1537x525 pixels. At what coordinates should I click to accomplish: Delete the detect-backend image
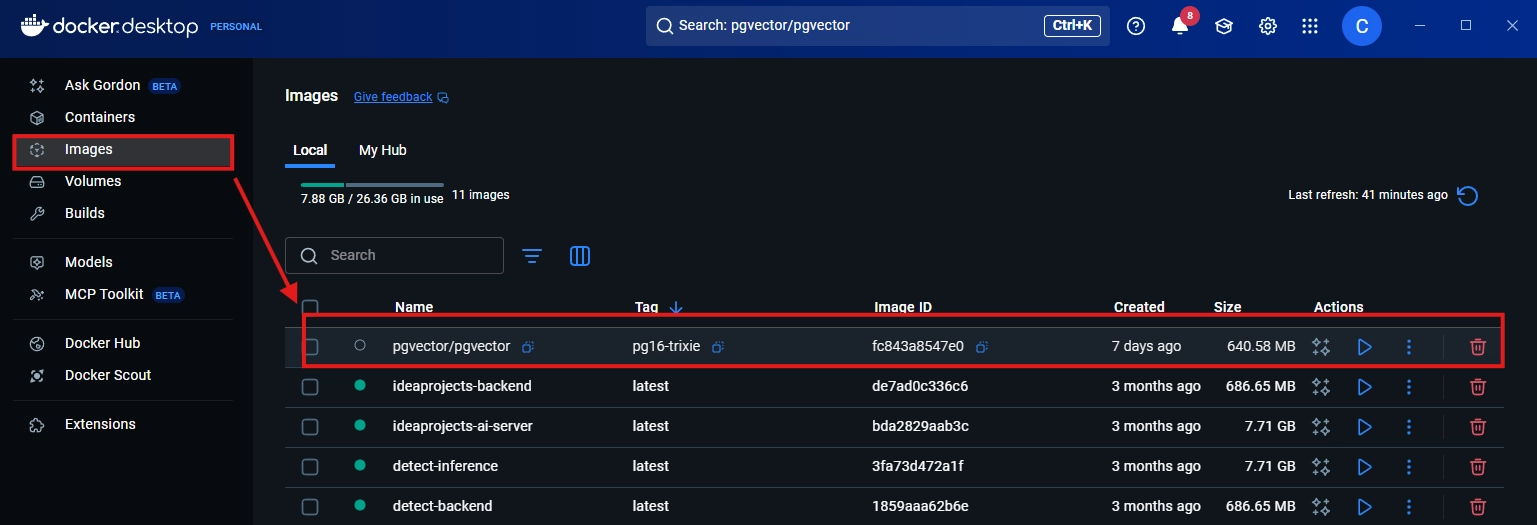[1477, 506]
